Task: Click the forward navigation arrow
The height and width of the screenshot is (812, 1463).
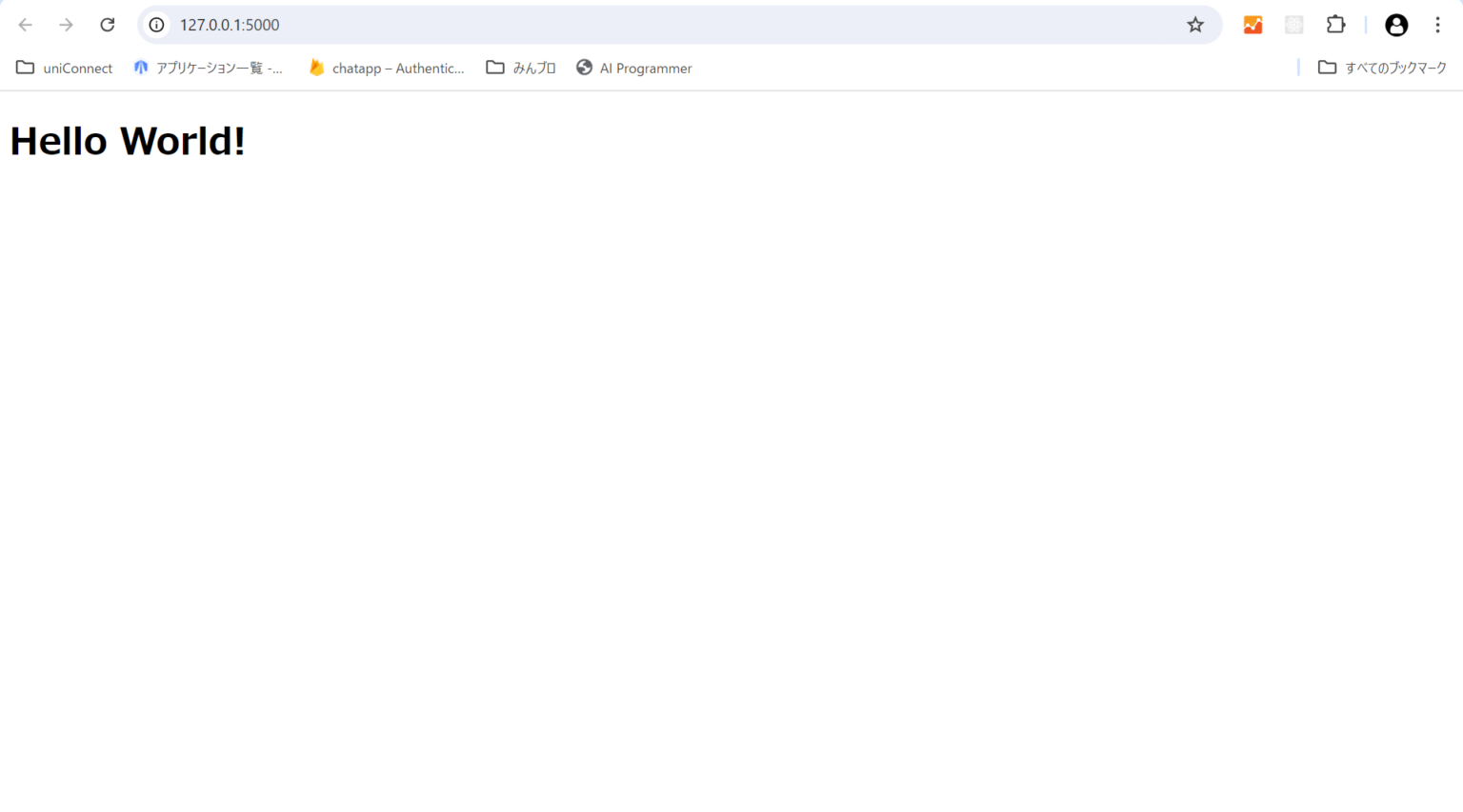Action: (x=66, y=25)
